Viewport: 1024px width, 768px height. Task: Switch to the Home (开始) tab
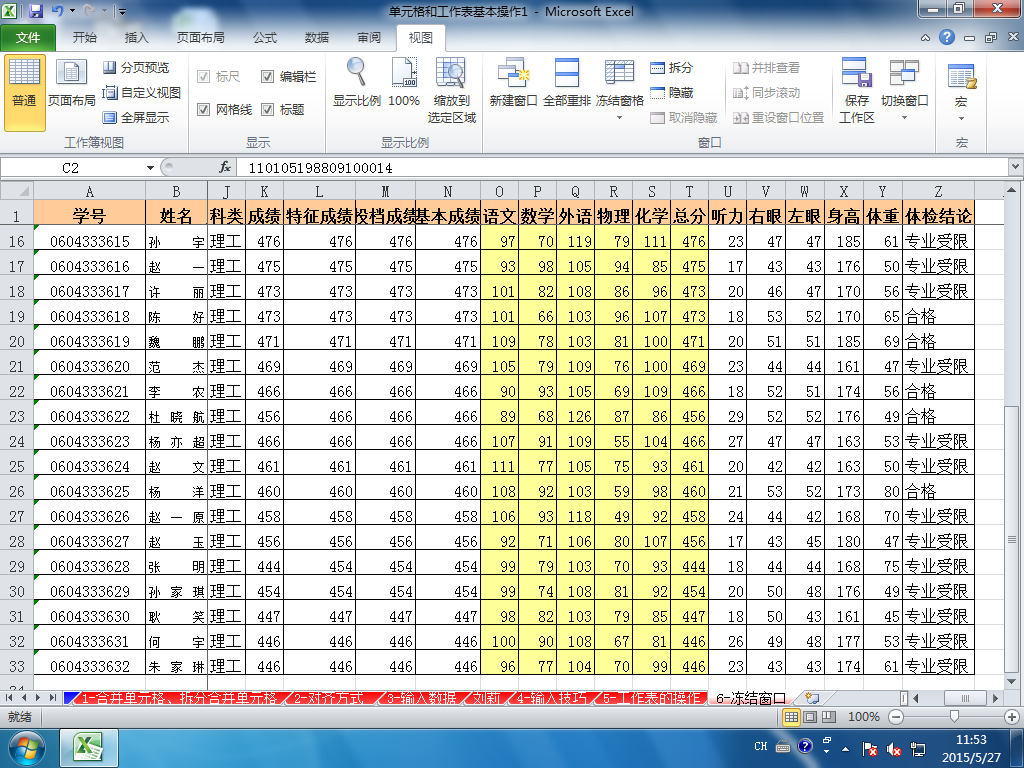84,38
